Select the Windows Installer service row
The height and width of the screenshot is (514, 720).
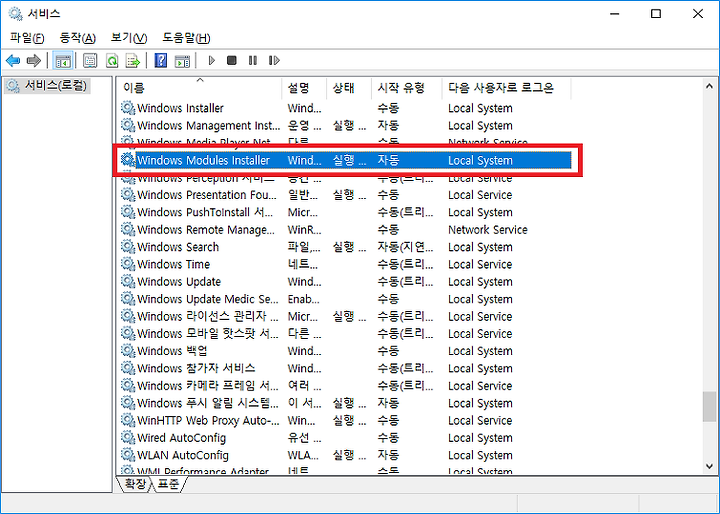coord(344,108)
